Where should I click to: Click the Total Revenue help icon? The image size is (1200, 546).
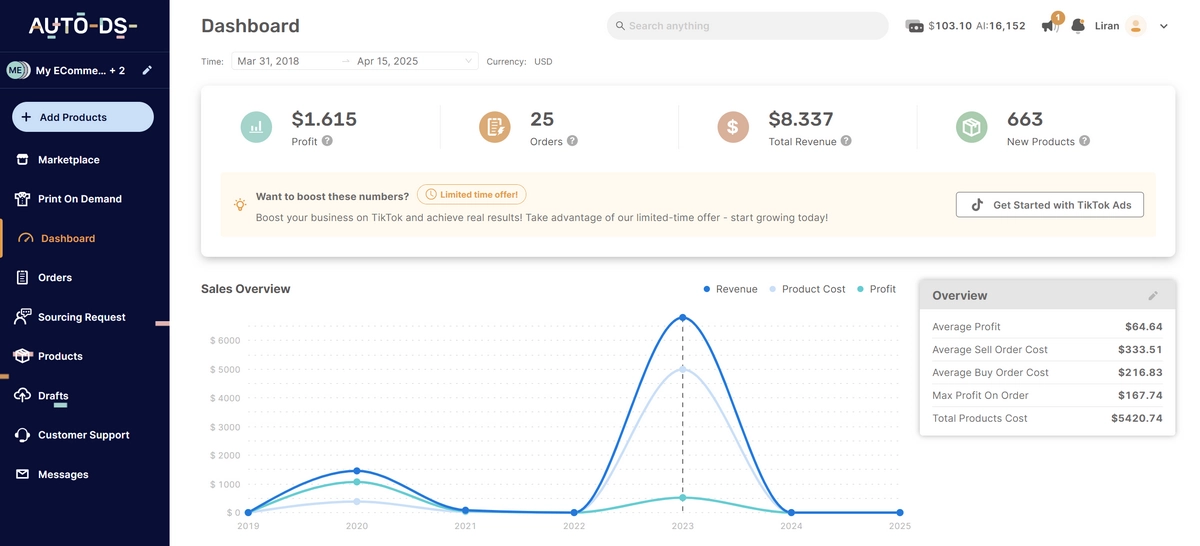tap(846, 141)
